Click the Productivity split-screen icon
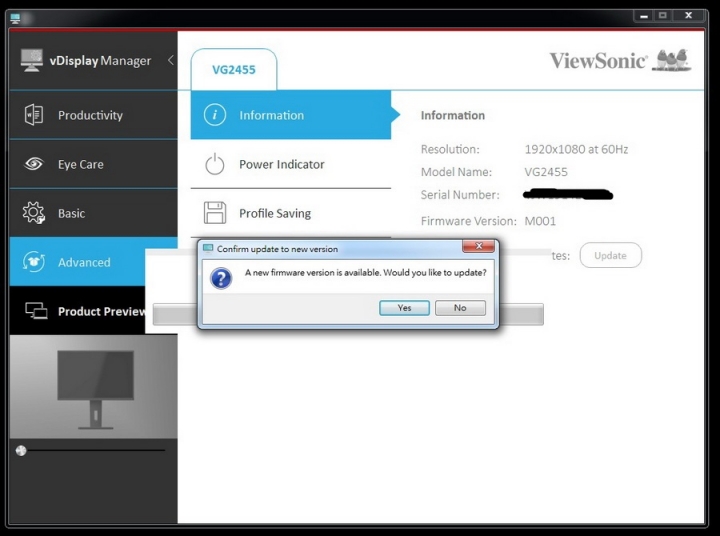The width and height of the screenshot is (720, 536). point(34,115)
